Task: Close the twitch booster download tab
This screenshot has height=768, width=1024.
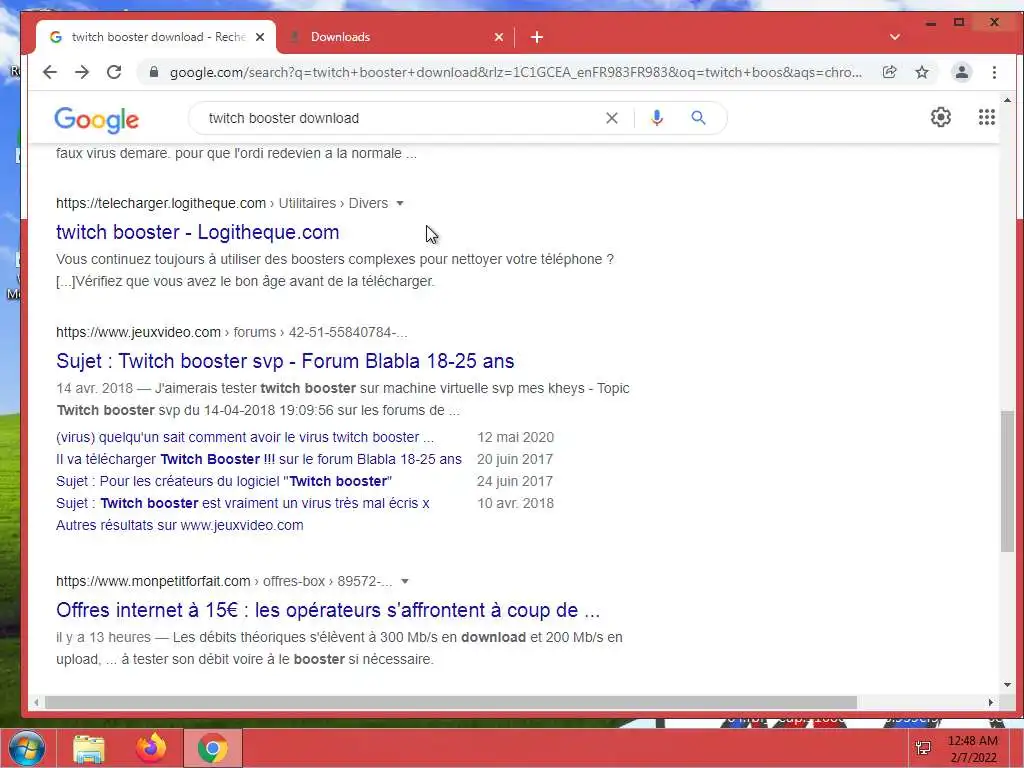Action: (x=260, y=37)
